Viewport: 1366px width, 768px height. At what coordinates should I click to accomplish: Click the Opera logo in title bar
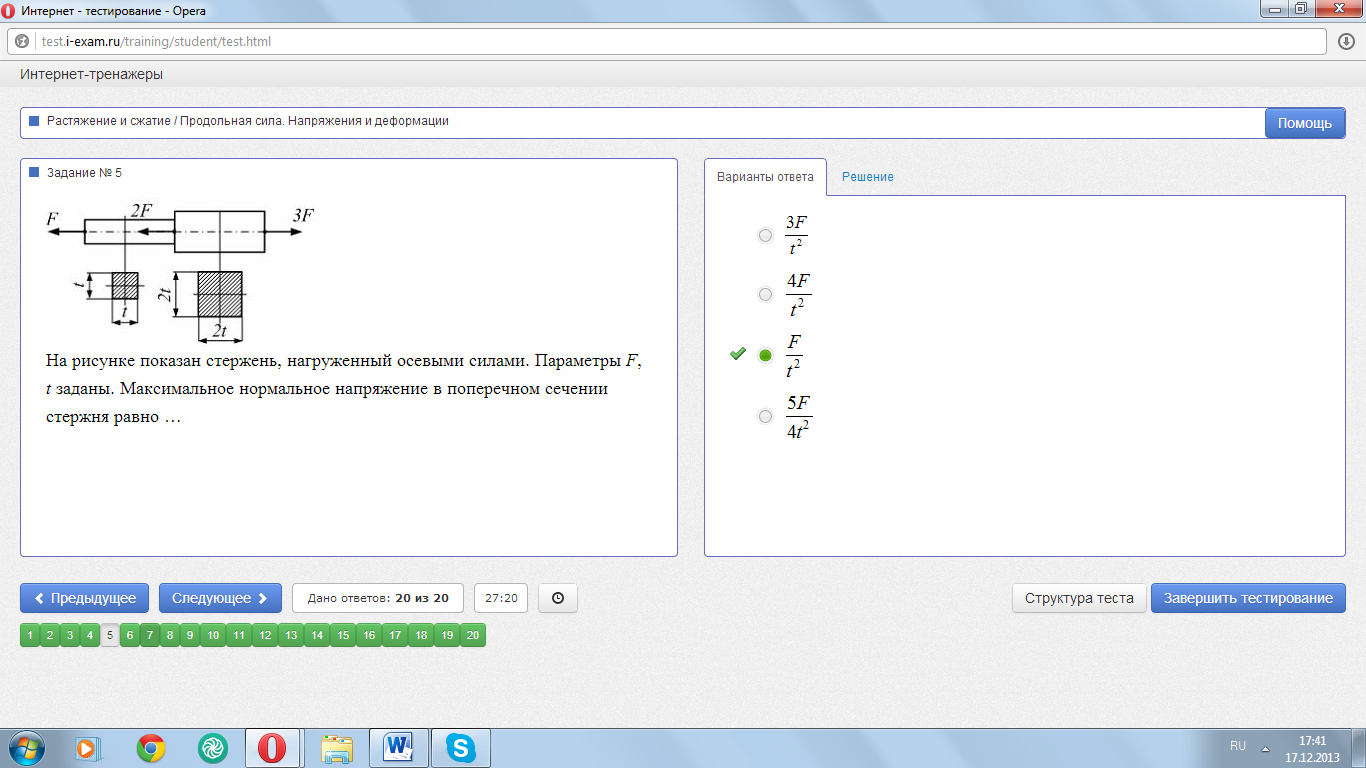pyautogui.click(x=10, y=9)
